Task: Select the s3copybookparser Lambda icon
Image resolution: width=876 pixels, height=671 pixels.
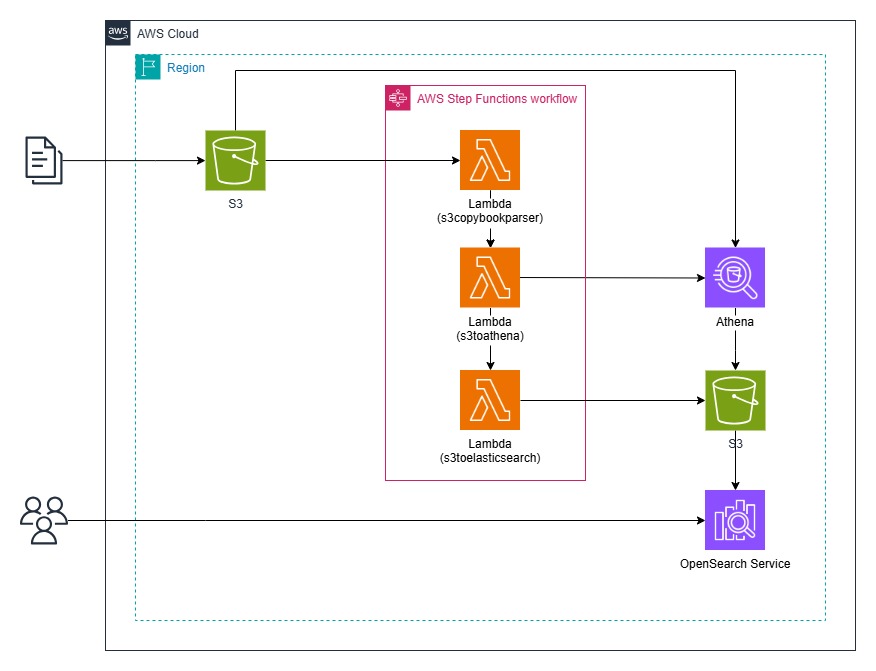Action: point(490,160)
